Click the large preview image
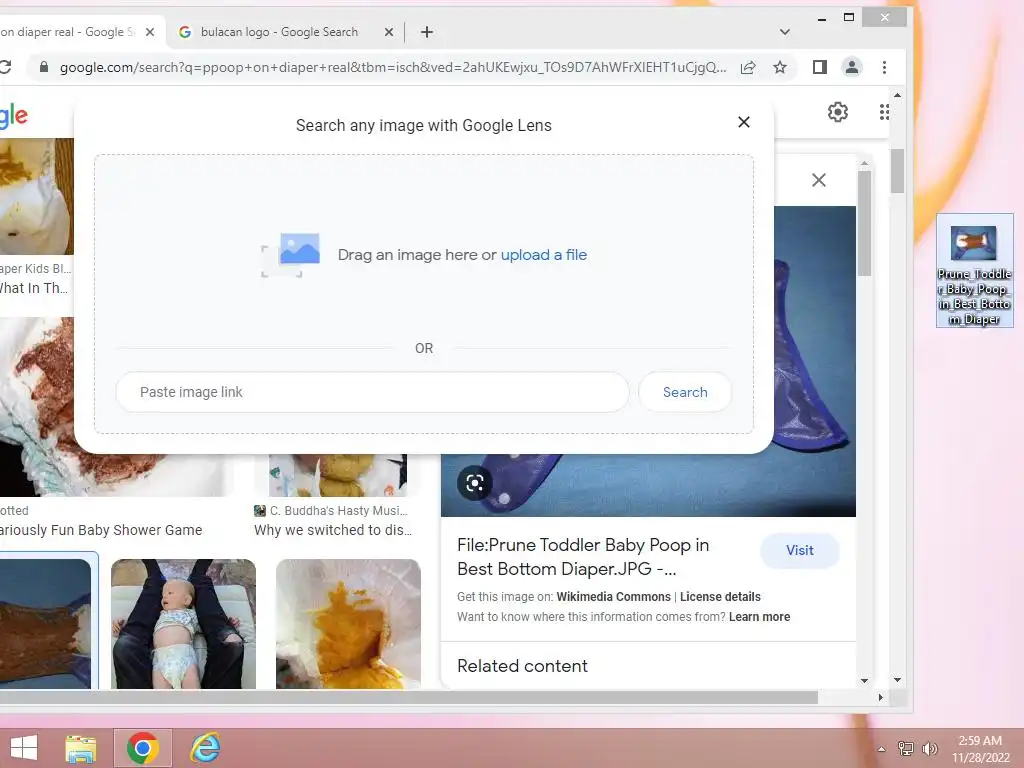This screenshot has width=1024, height=768. tap(814, 363)
